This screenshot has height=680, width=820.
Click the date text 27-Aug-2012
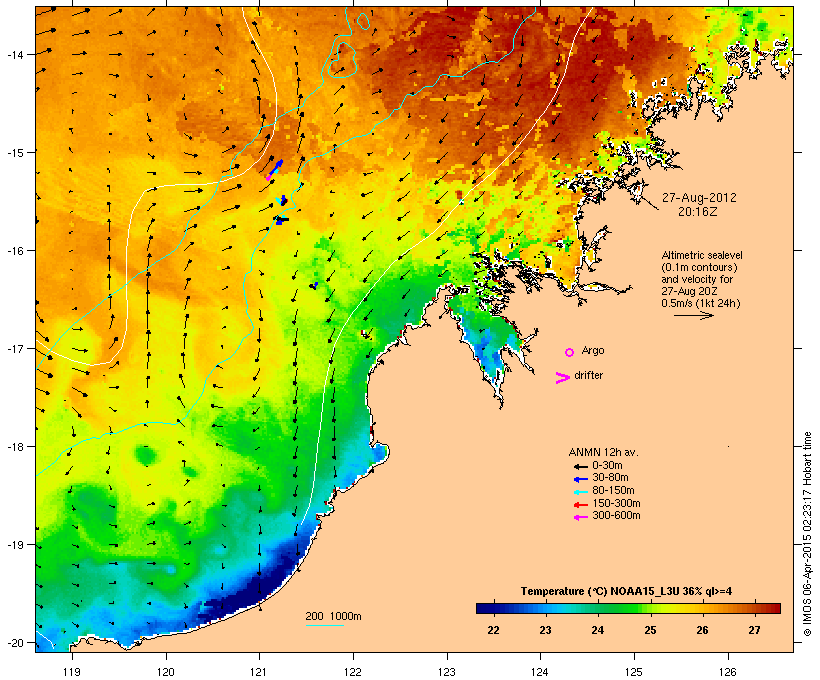(x=699, y=198)
